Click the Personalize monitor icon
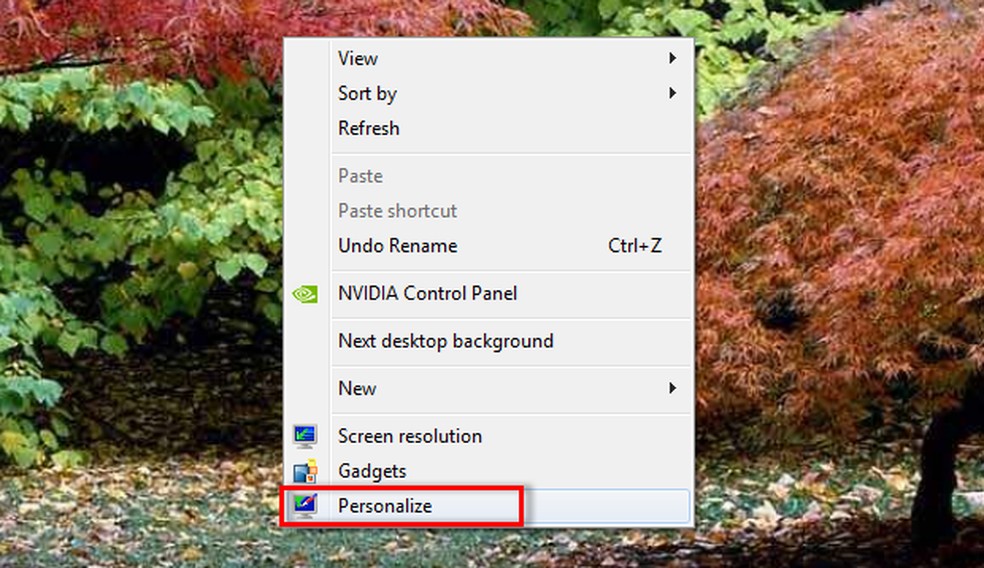 (305, 506)
